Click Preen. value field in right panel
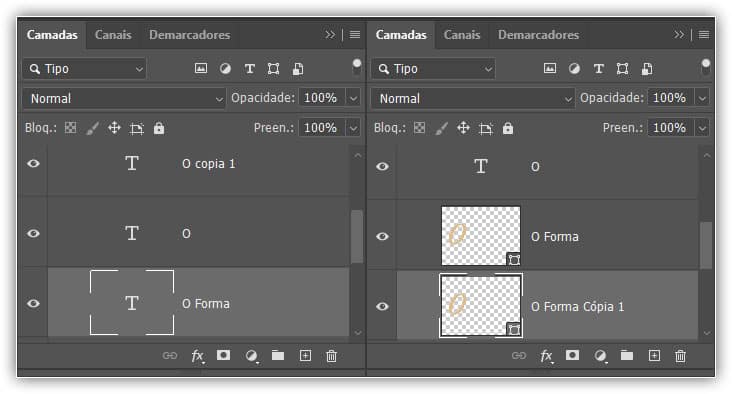The width and height of the screenshot is (732, 394). (x=671, y=128)
